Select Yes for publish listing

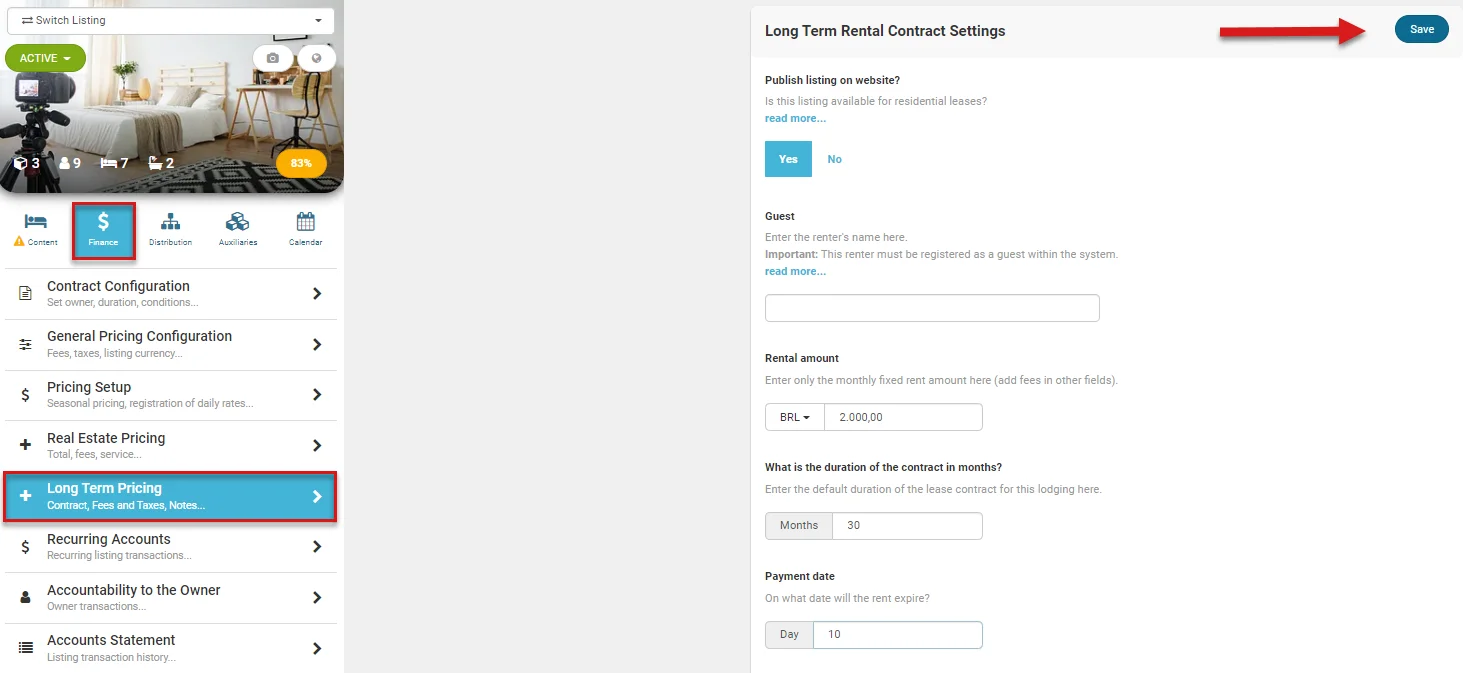click(788, 159)
